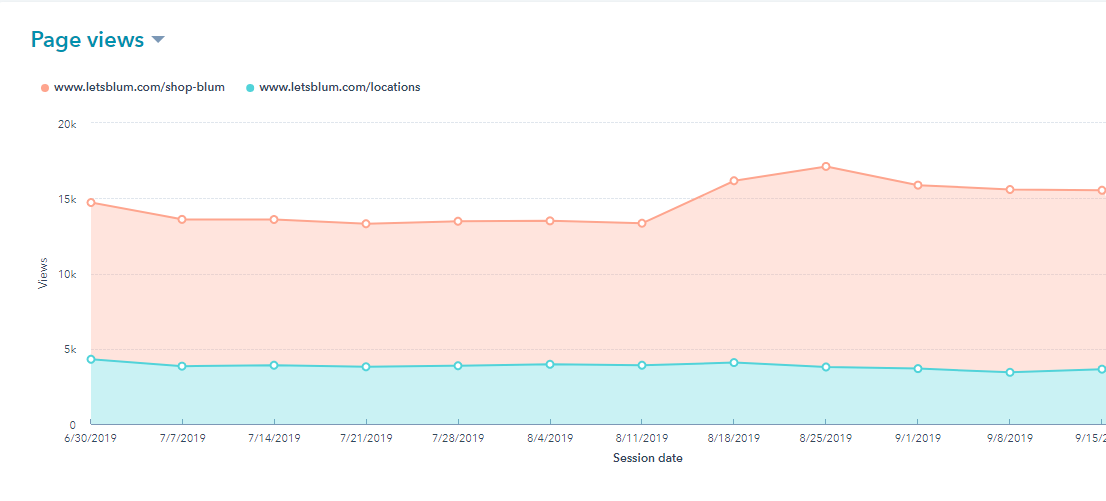Click the Session date axis title
The width and height of the screenshot is (1106, 501).
point(647,458)
